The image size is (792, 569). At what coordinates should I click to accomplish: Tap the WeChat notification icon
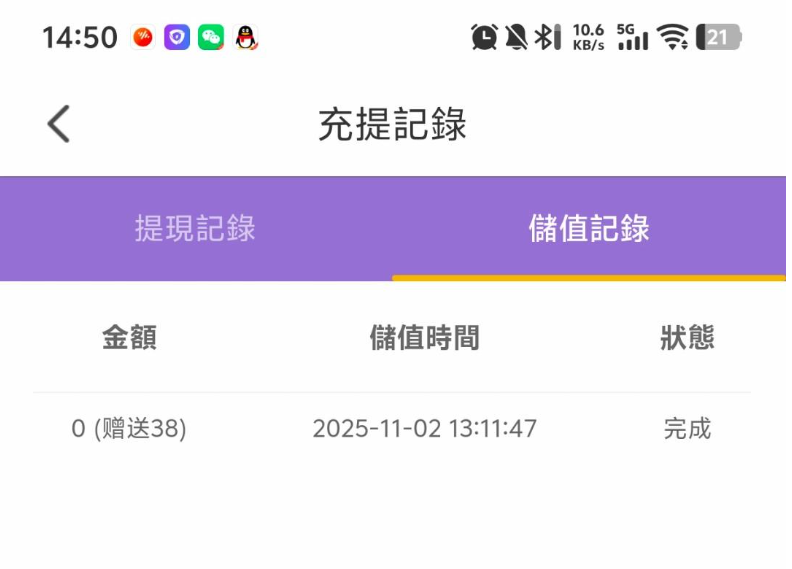pyautogui.click(x=210, y=38)
